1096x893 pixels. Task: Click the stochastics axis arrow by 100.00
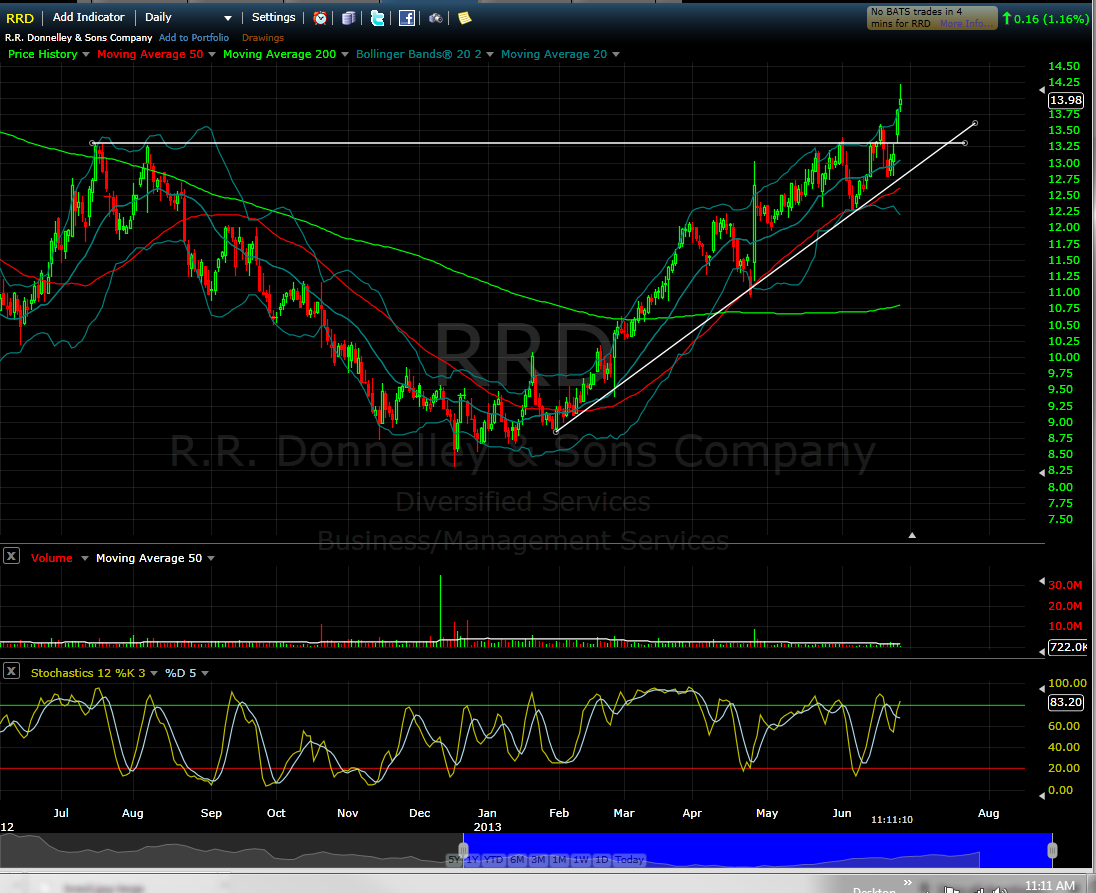tap(1041, 688)
